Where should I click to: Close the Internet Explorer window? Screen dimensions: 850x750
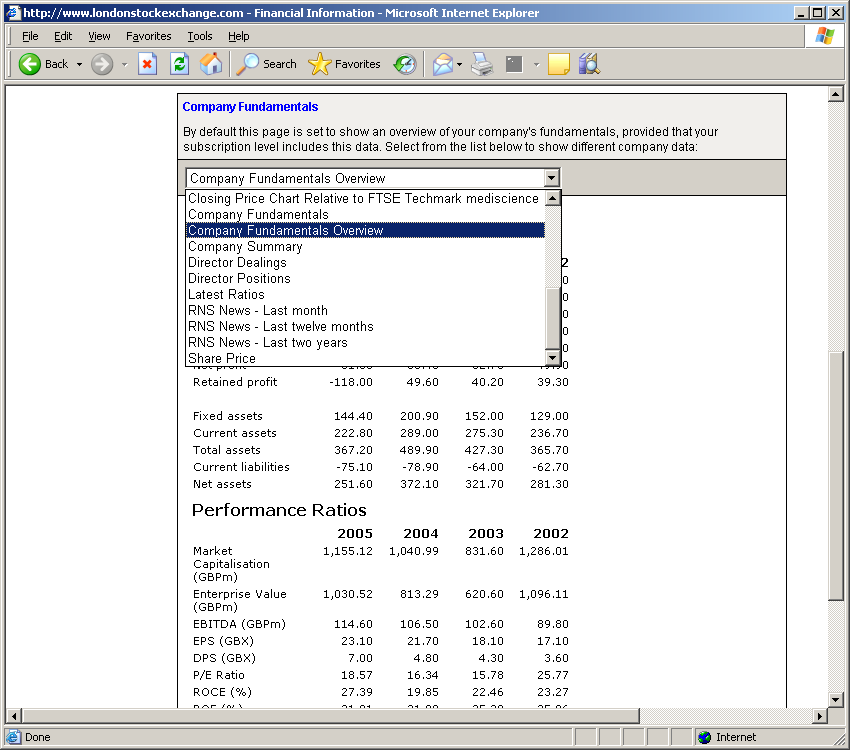point(836,12)
